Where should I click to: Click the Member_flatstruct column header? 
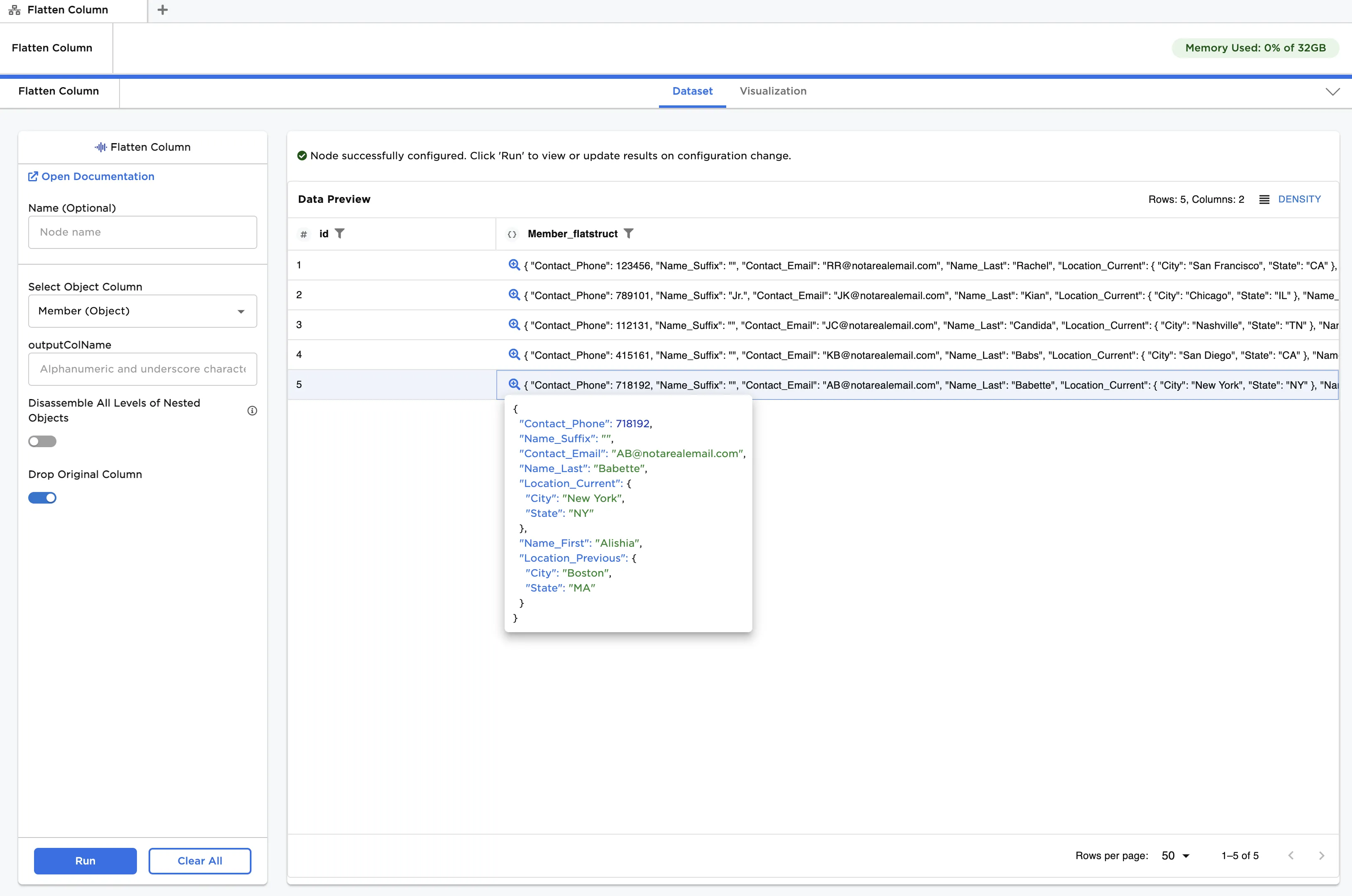click(x=917, y=234)
